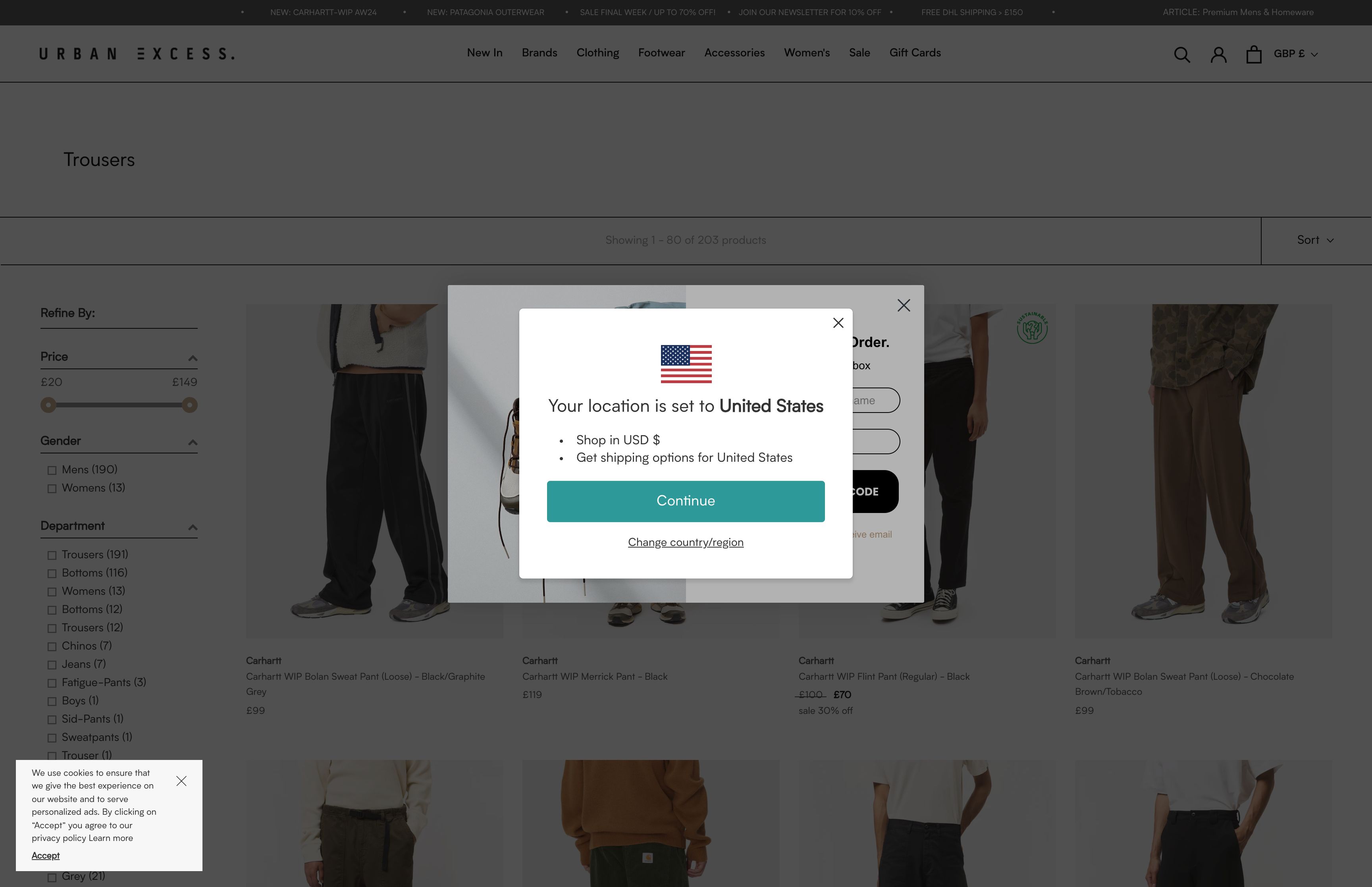Tick the Mens (190) checkbox
This screenshot has width=1372, height=887.
(x=52, y=470)
